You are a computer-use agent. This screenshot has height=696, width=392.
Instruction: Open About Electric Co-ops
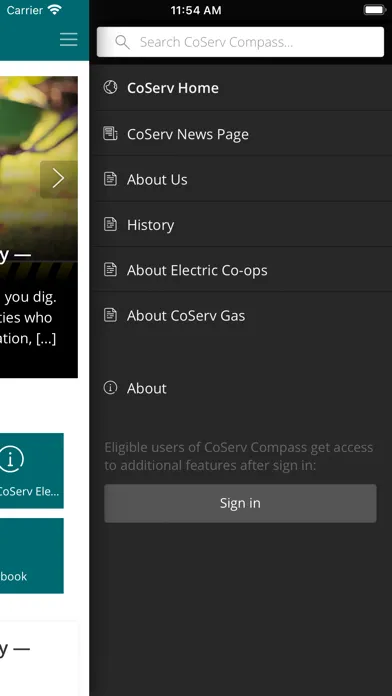[241, 270]
